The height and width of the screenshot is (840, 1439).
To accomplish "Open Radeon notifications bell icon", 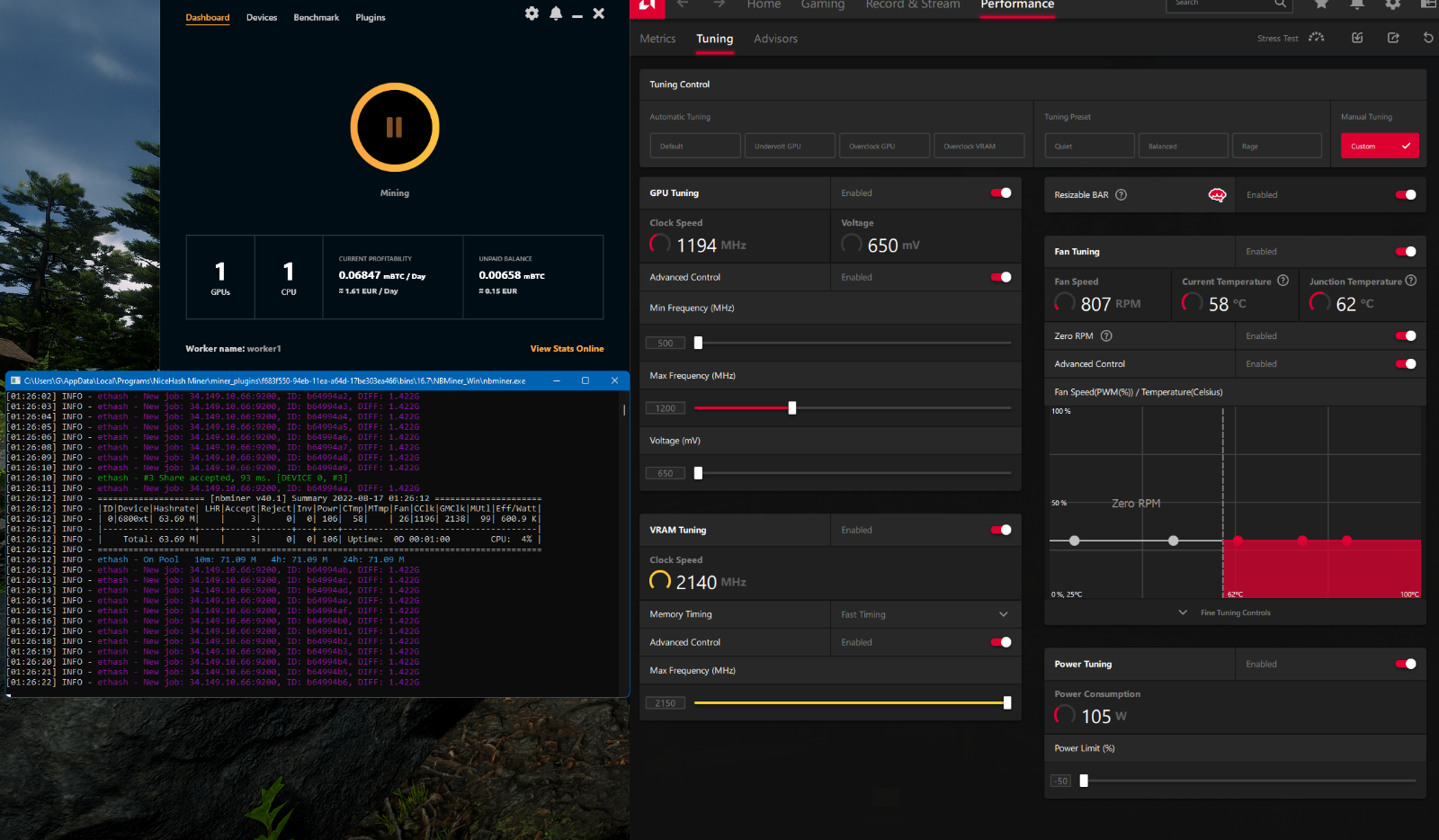I will click(1357, 4).
